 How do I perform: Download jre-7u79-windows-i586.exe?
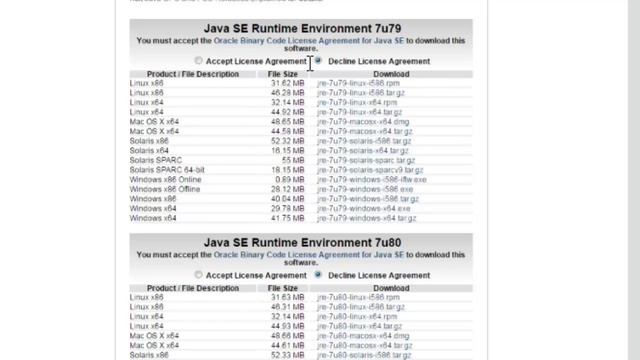365,189
